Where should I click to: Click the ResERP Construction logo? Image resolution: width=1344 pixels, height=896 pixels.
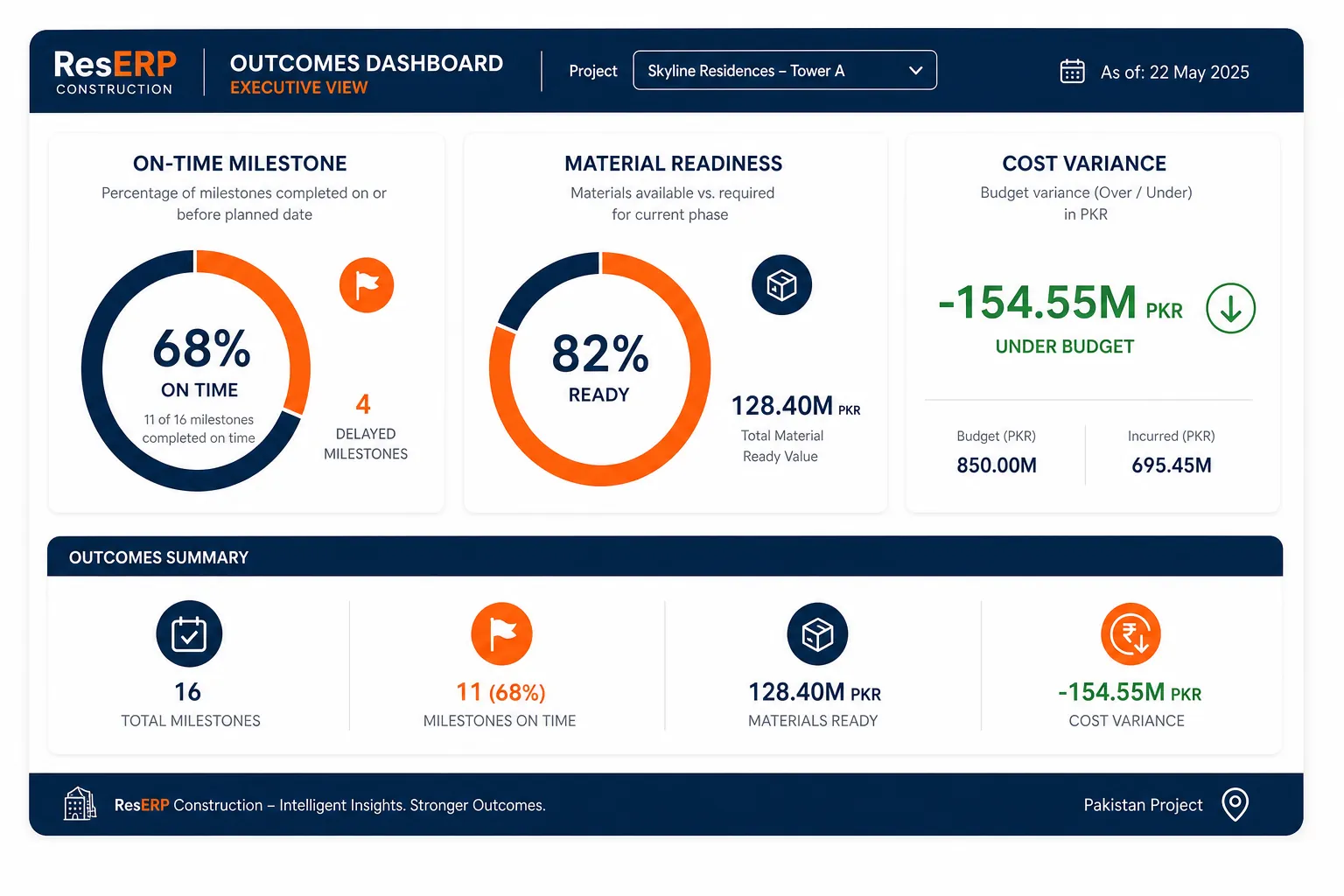coord(115,72)
